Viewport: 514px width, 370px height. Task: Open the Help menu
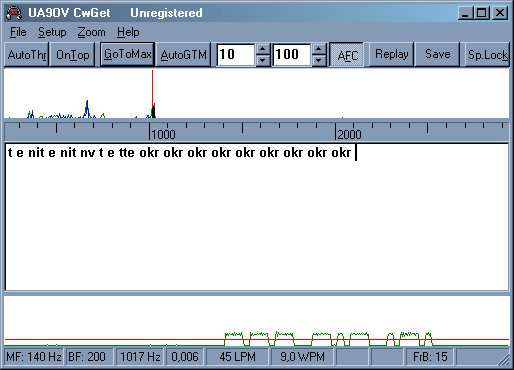pyautogui.click(x=128, y=32)
